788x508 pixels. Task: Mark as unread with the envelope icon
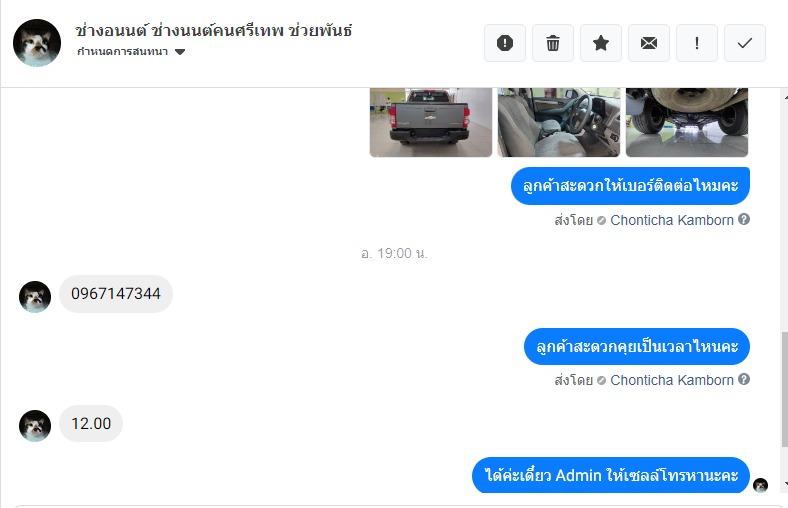649,43
